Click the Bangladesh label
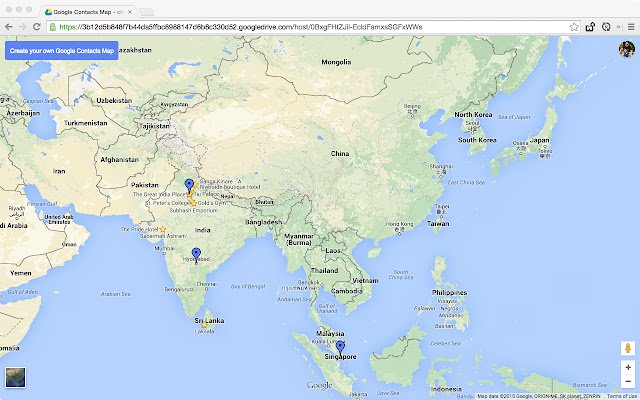Viewport: 640px width, 400px height. [264, 222]
